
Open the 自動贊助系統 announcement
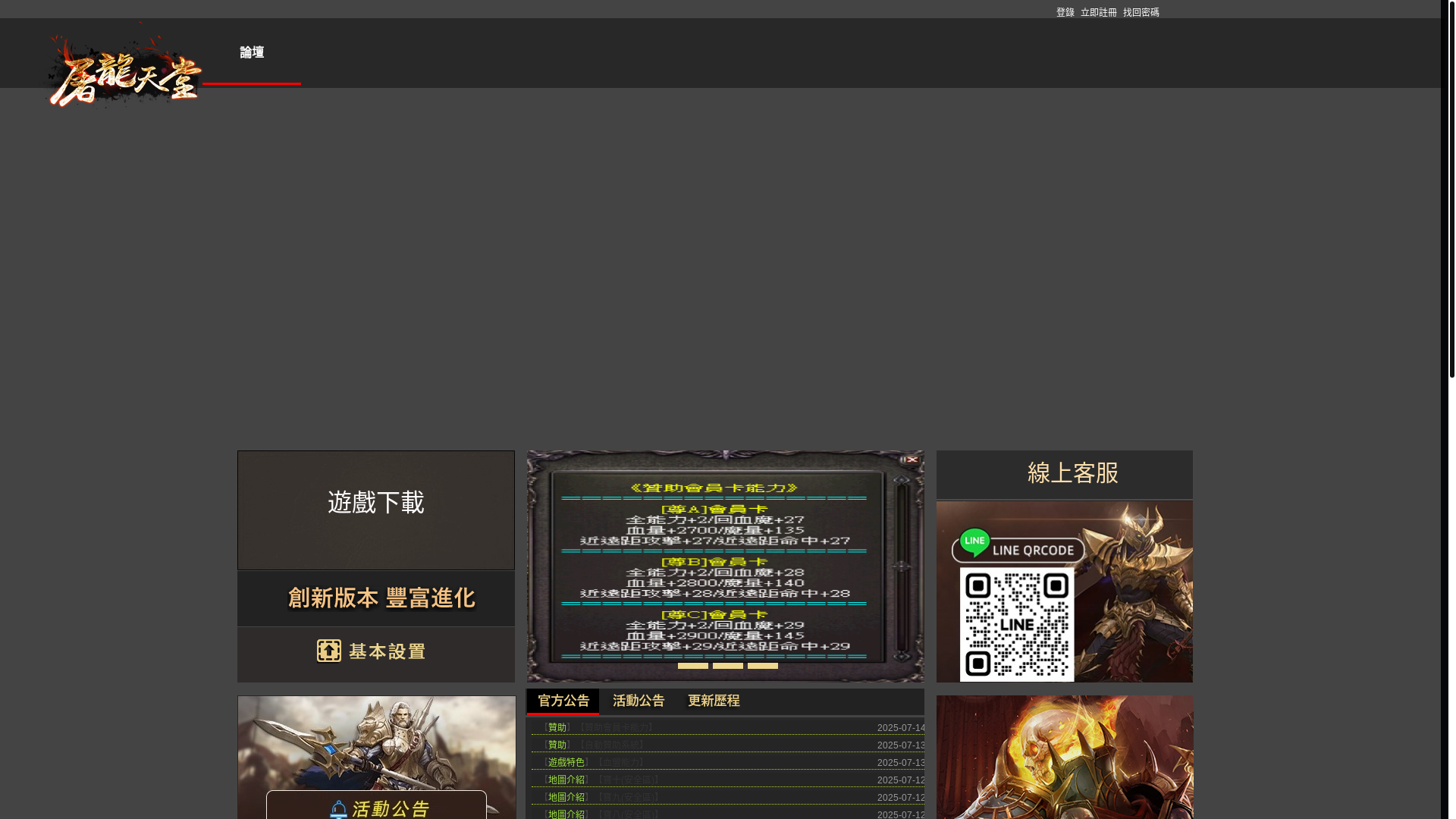click(611, 745)
